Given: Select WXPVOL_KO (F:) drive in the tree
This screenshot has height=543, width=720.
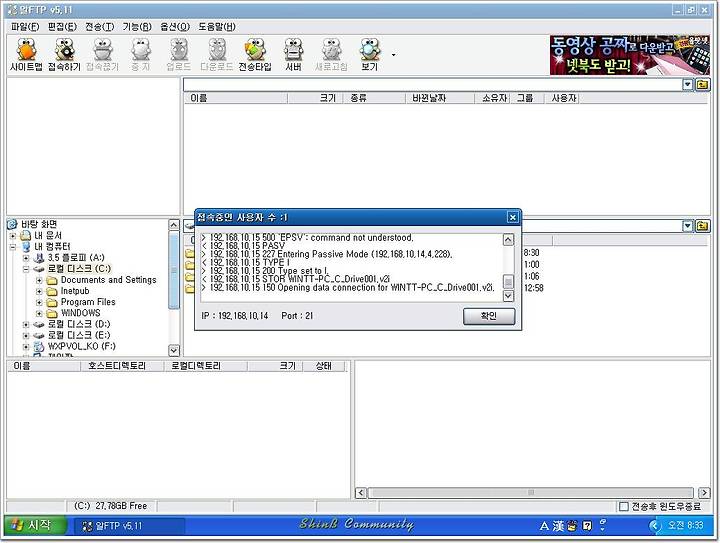Looking at the screenshot, I should [x=82, y=346].
